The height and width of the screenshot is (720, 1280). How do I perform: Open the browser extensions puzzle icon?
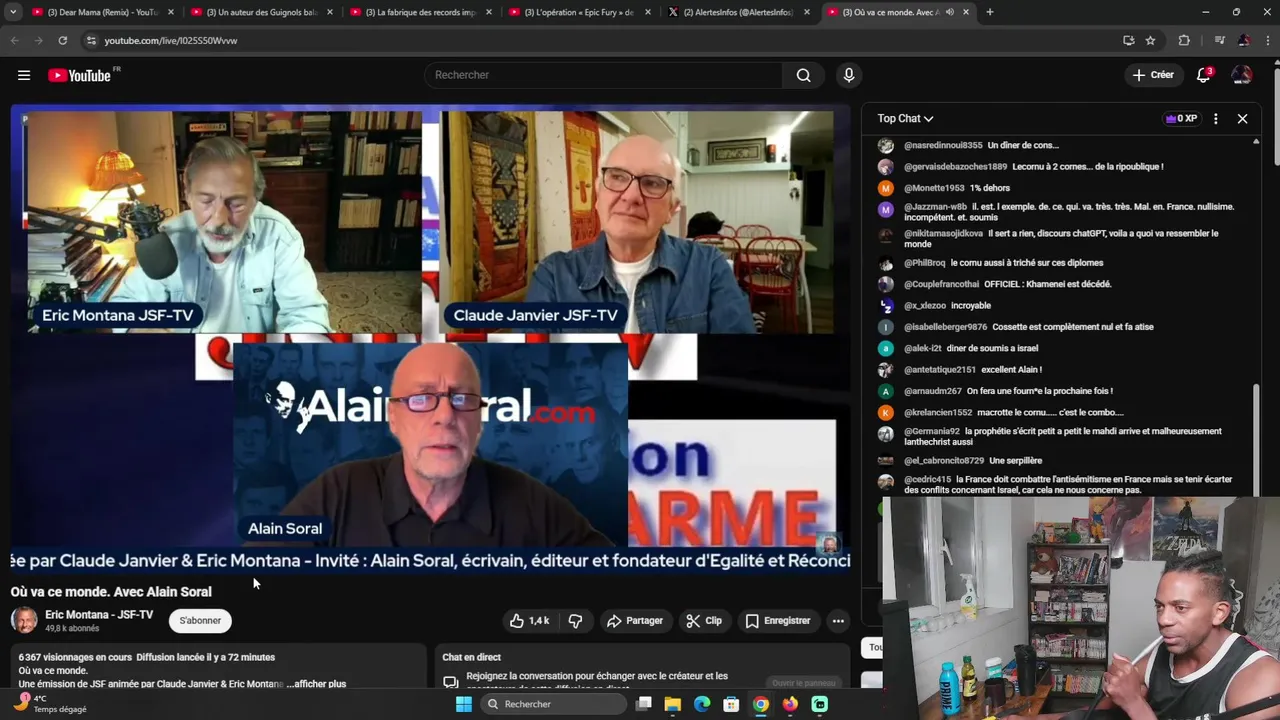click(1184, 40)
